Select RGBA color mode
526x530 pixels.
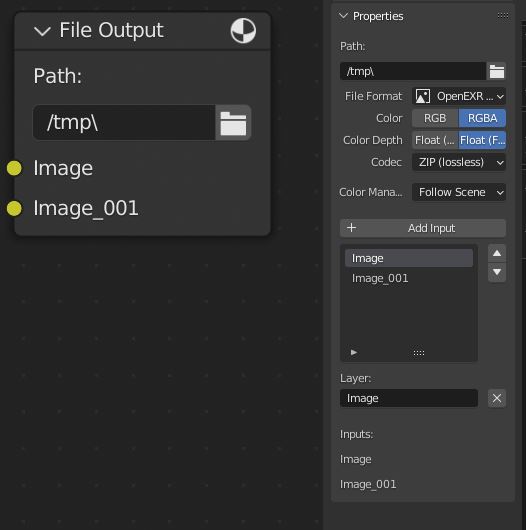coord(482,118)
